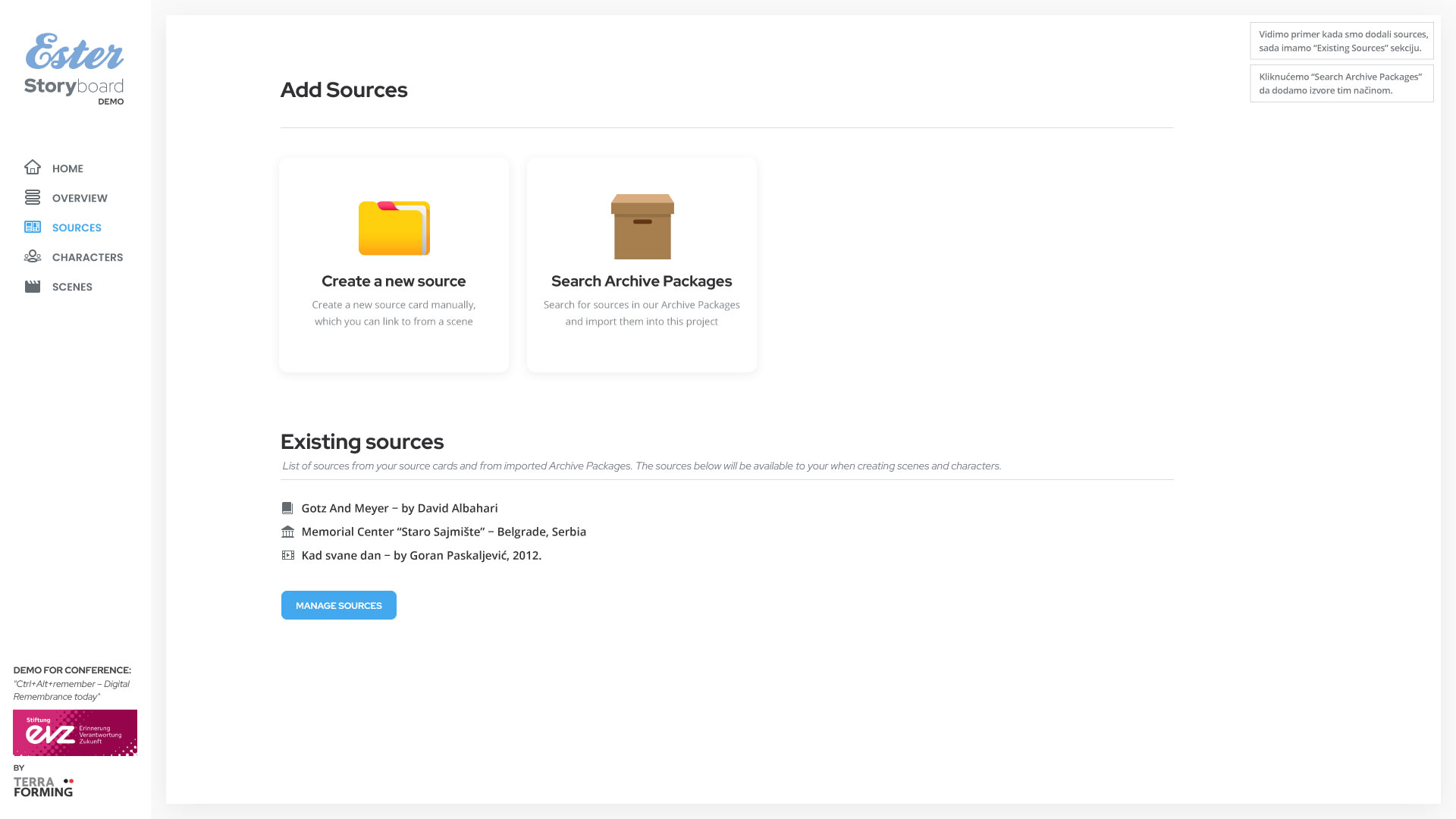Image resolution: width=1456 pixels, height=819 pixels.
Task: Click the Home house icon in sidebar
Action: click(33, 168)
